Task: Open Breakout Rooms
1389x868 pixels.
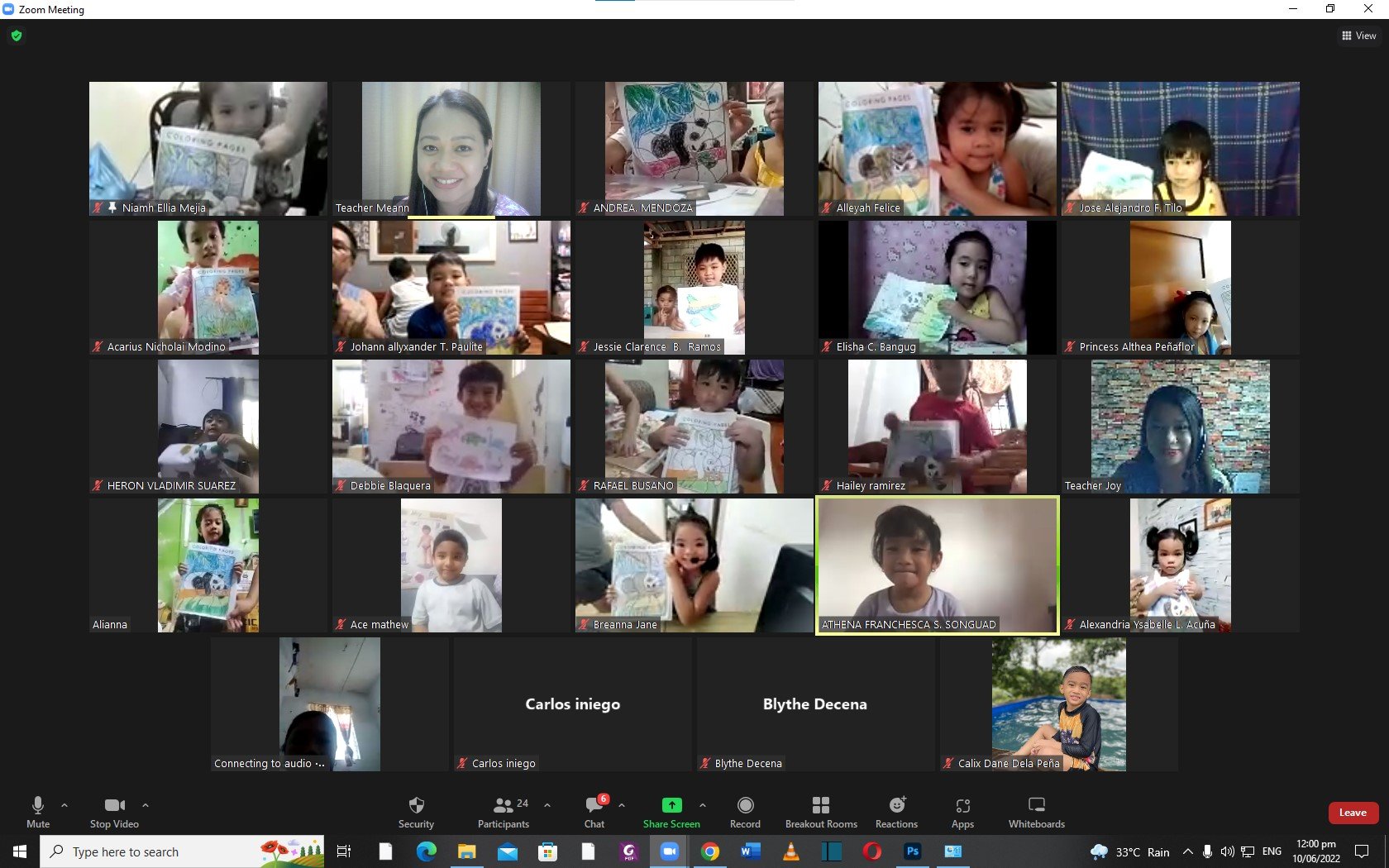Action: (821, 812)
